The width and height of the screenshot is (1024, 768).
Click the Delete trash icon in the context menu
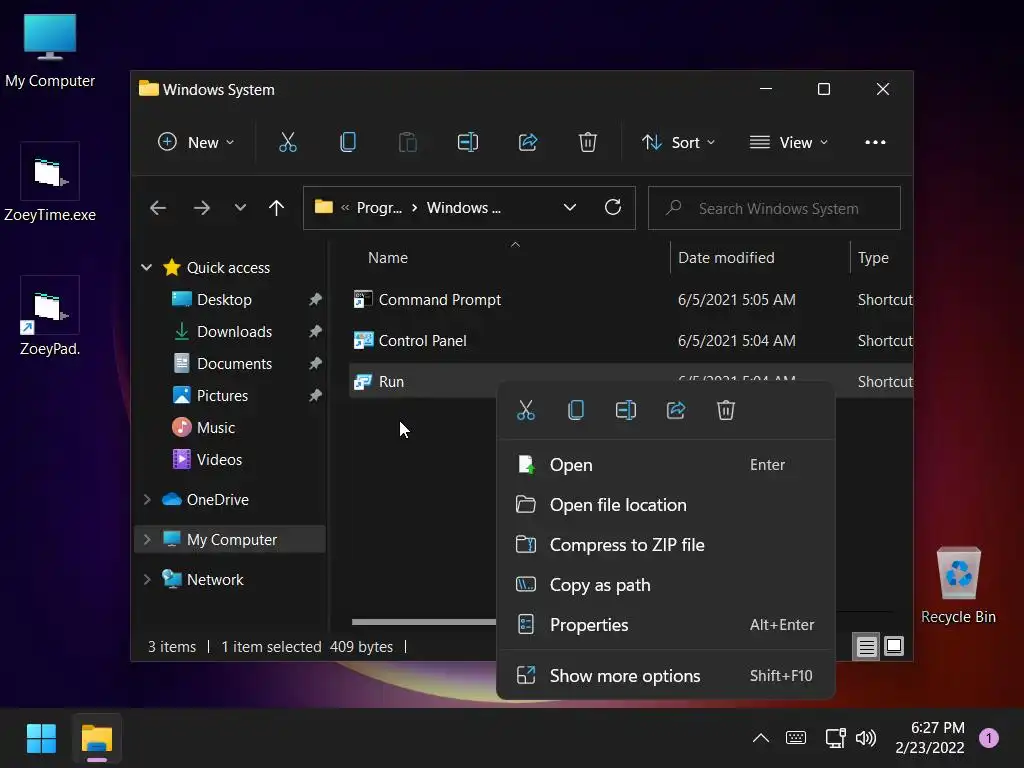(726, 410)
